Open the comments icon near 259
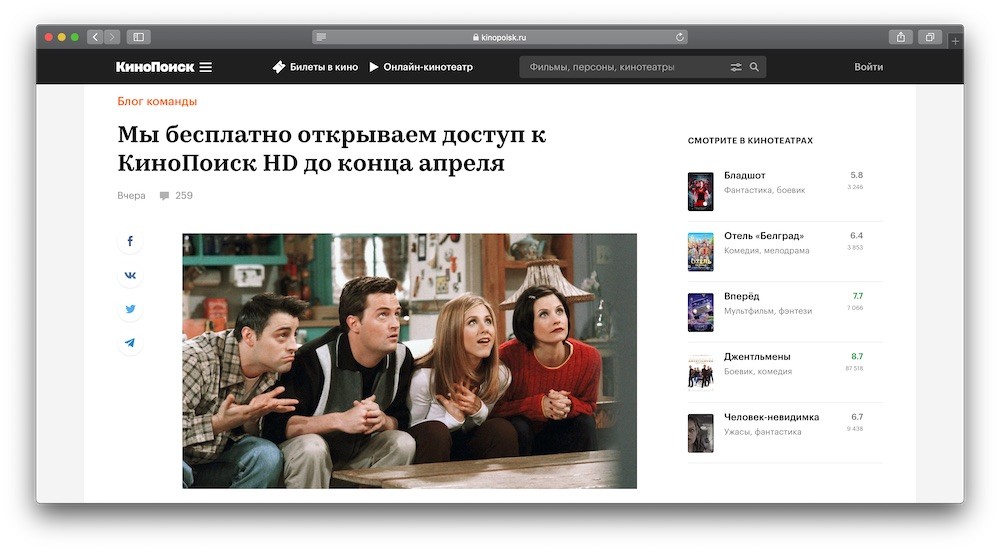Image resolution: width=1000 pixels, height=551 pixels. 164,196
